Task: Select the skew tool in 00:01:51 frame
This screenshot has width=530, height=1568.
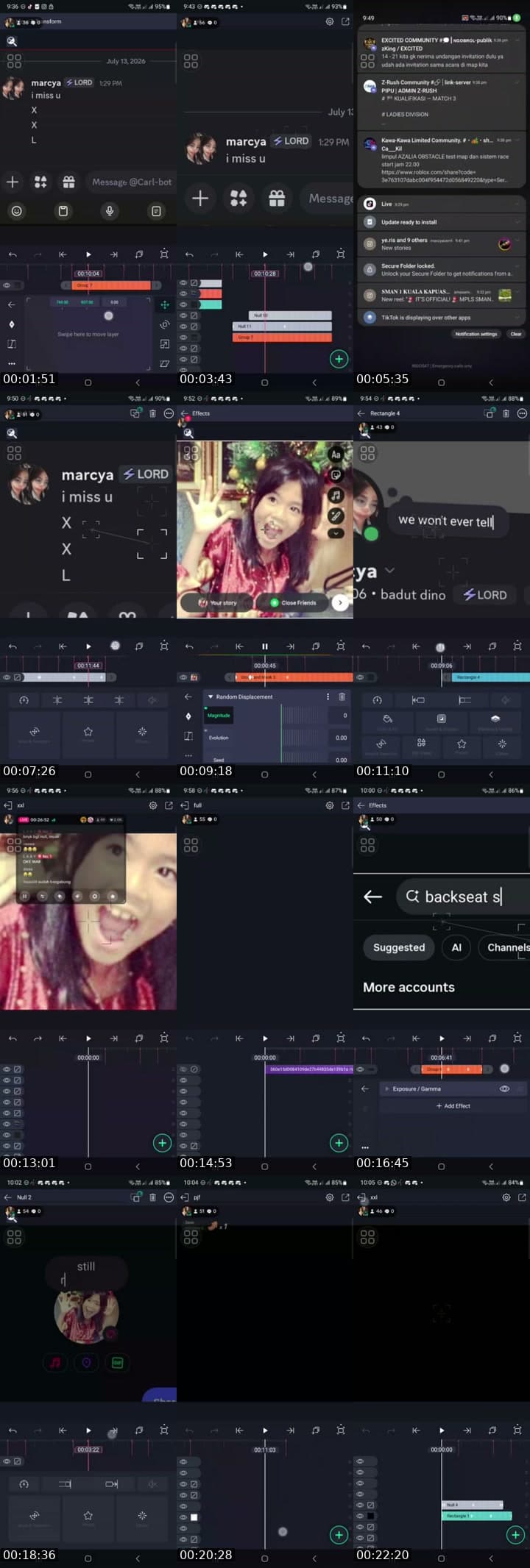Action: 164,363
